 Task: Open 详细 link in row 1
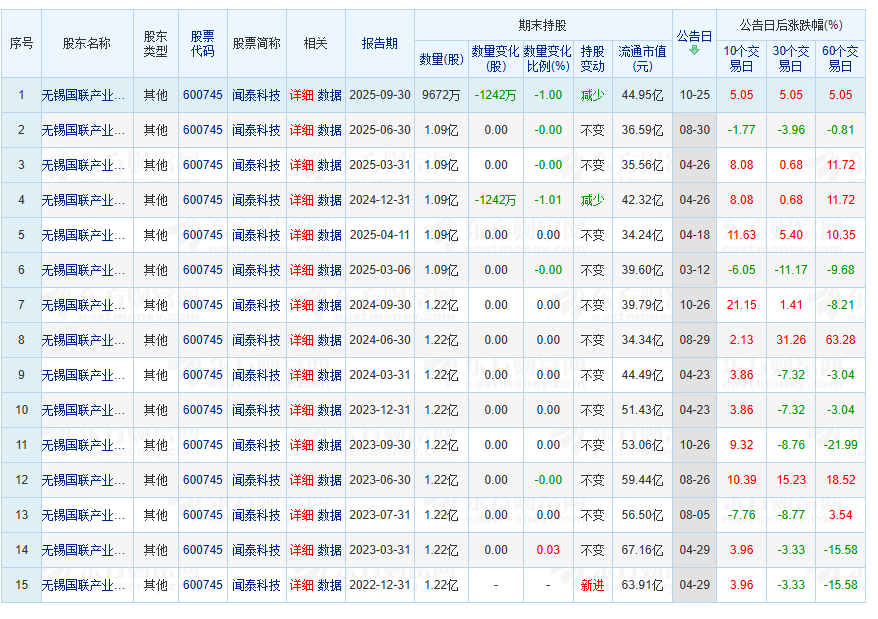301,95
